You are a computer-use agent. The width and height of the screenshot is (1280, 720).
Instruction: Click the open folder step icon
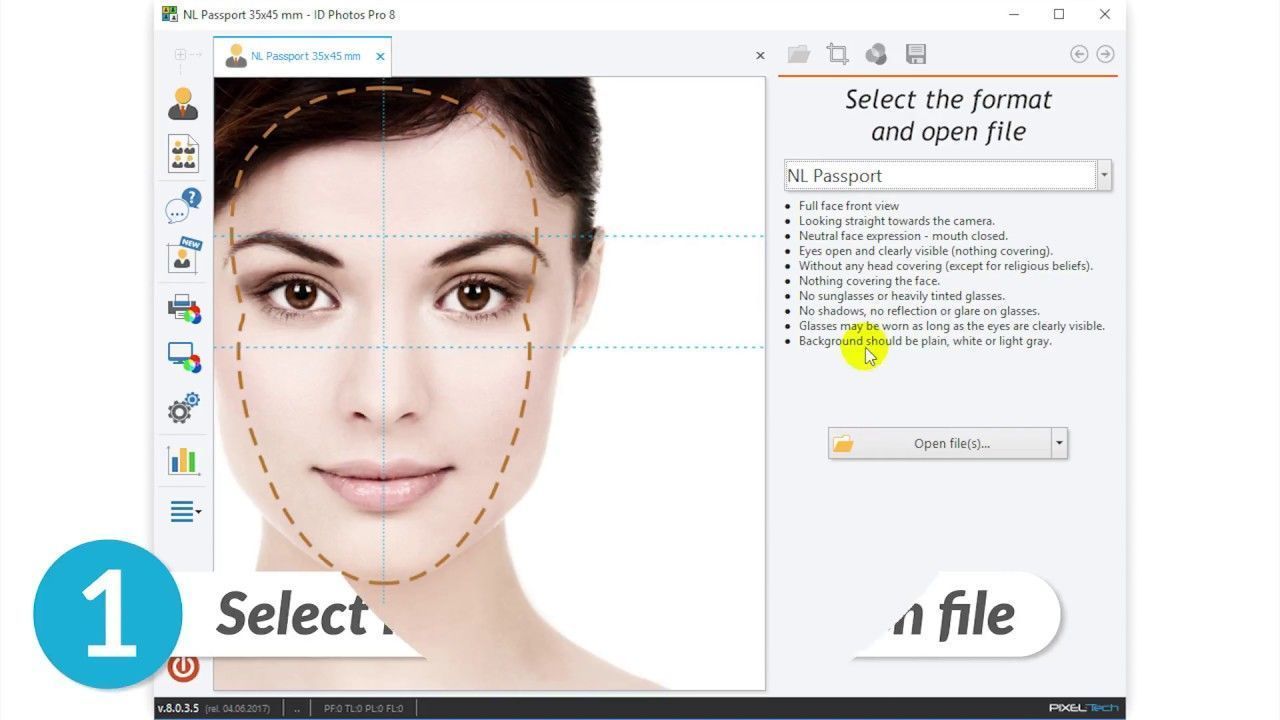tap(798, 54)
